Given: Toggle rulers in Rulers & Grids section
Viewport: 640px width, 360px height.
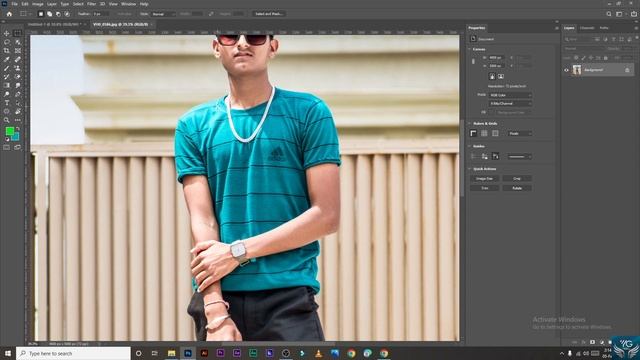Looking at the screenshot, I should (x=473, y=133).
